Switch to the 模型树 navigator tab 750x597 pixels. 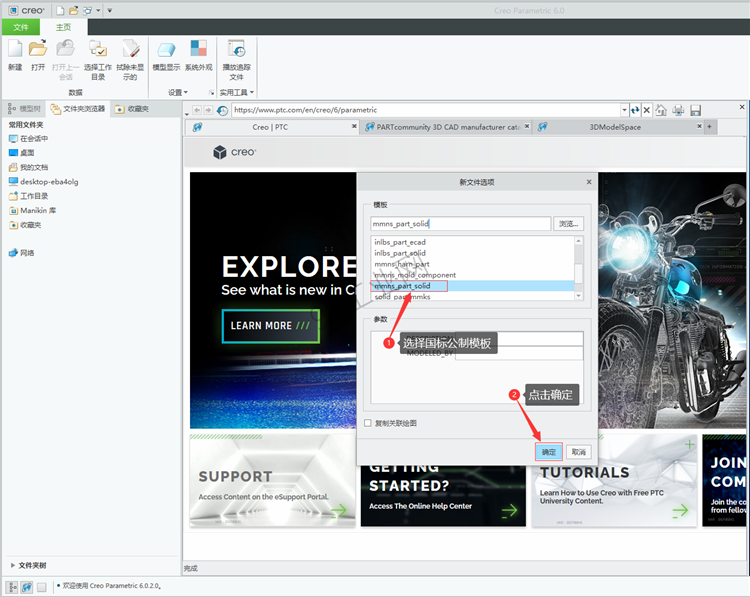click(24, 109)
